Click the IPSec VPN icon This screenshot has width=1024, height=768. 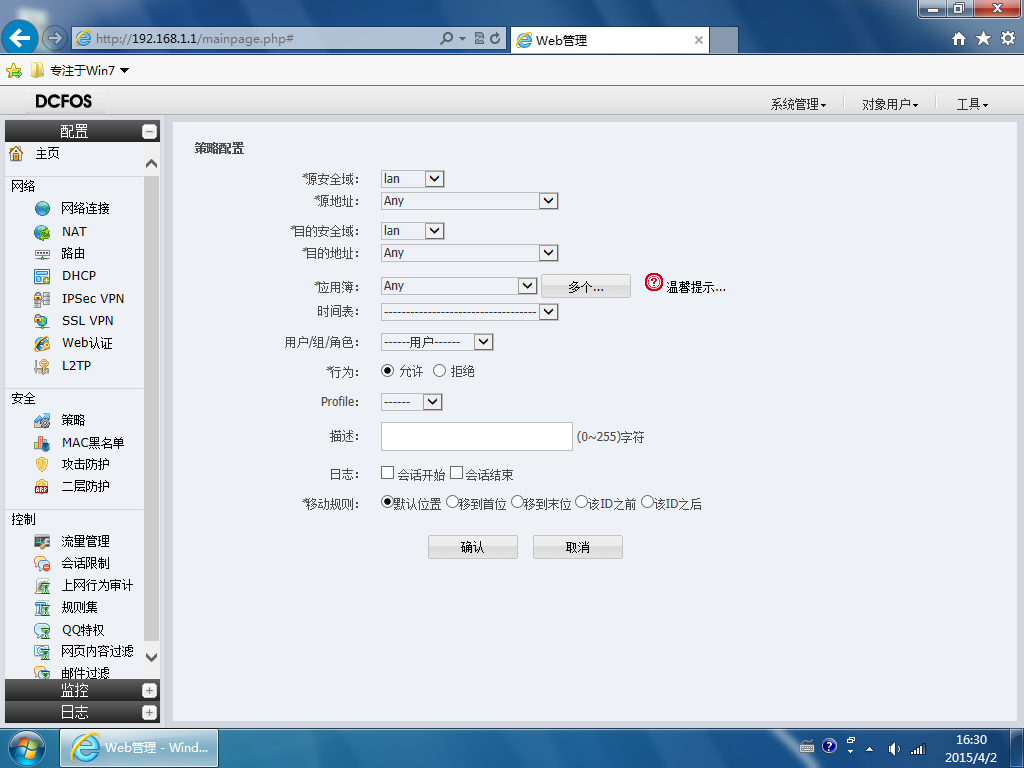[42, 299]
